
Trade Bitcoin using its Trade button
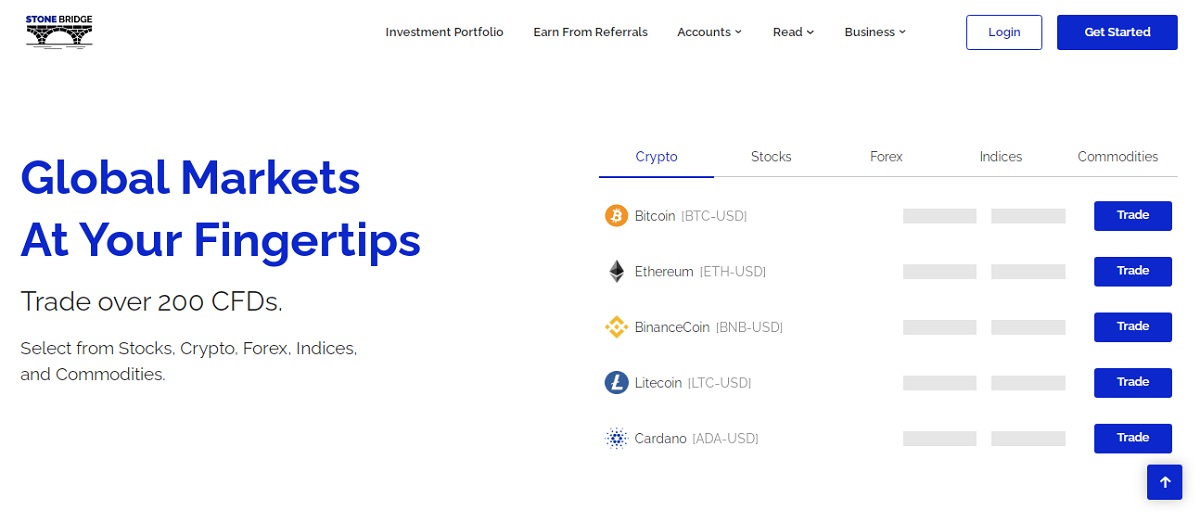click(x=1133, y=215)
